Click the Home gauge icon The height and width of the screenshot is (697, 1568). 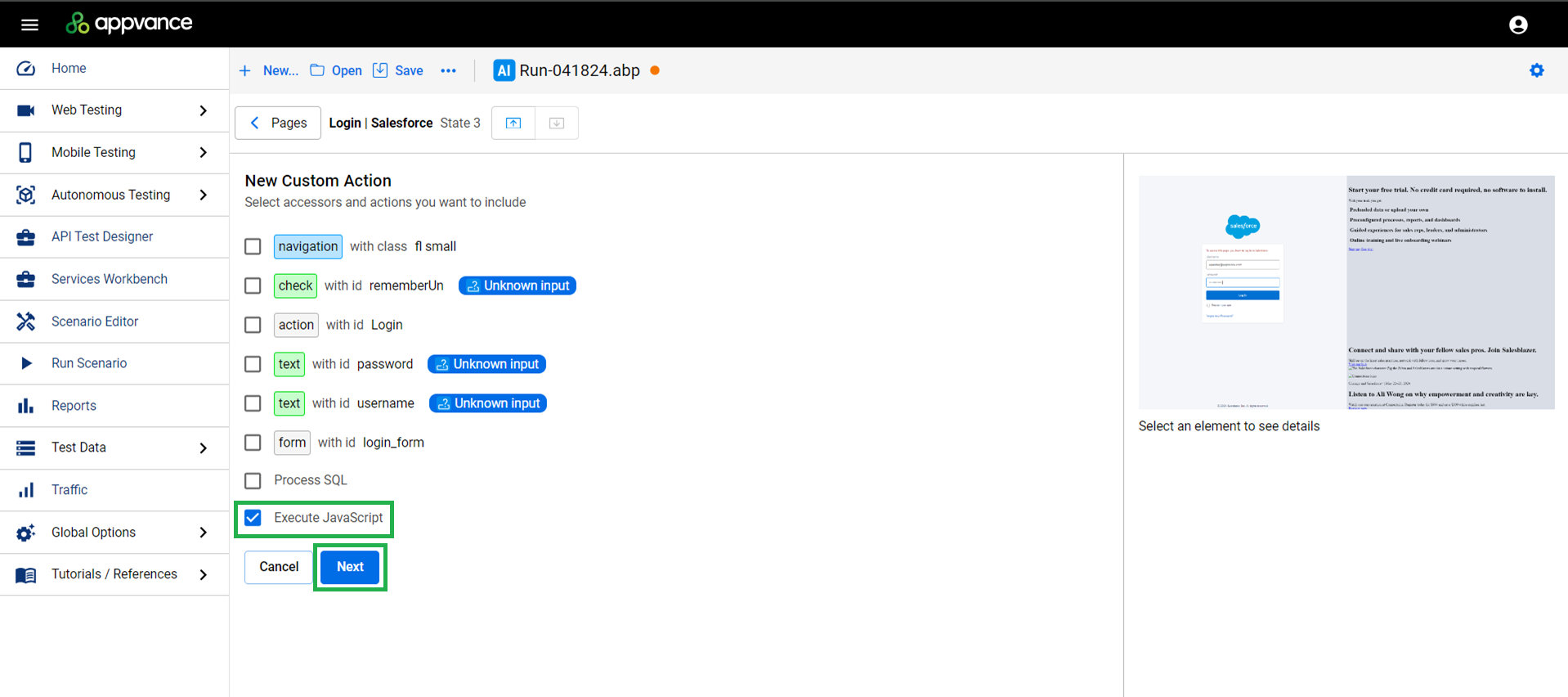point(26,68)
